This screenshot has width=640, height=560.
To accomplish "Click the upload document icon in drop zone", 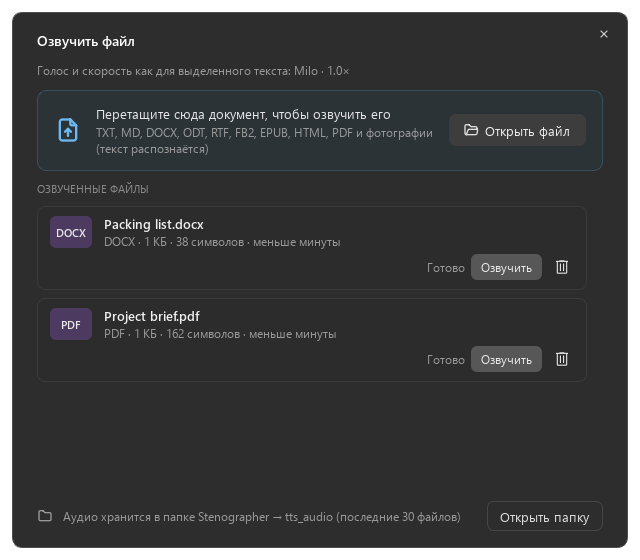I will coord(68,130).
